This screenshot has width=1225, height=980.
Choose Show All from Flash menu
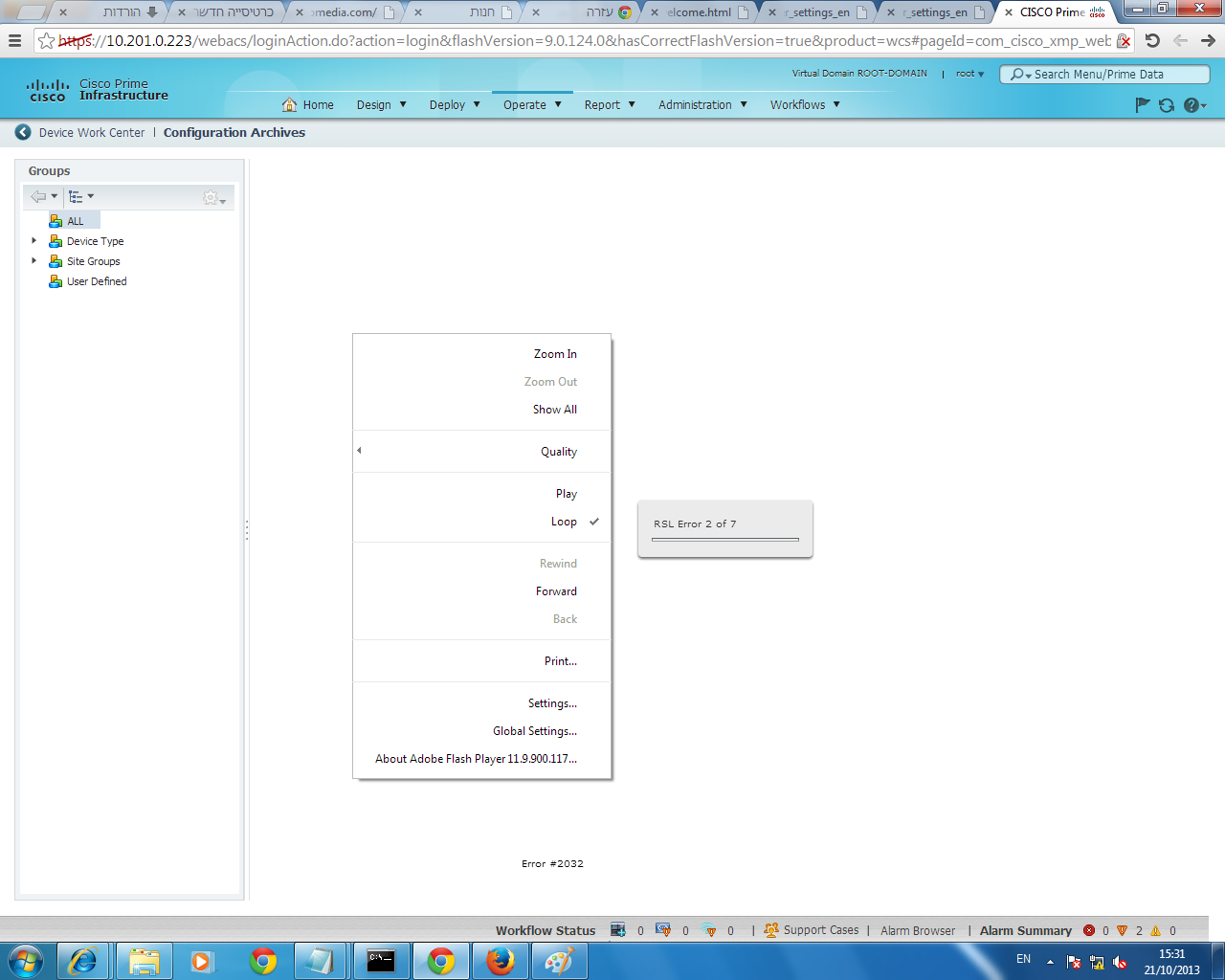click(x=481, y=410)
